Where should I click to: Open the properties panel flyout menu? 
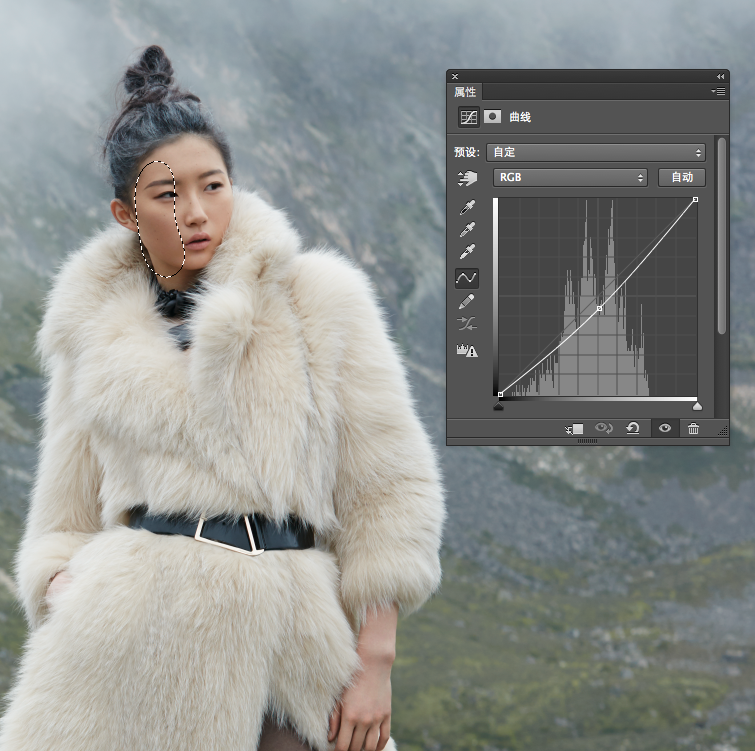pyautogui.click(x=718, y=91)
